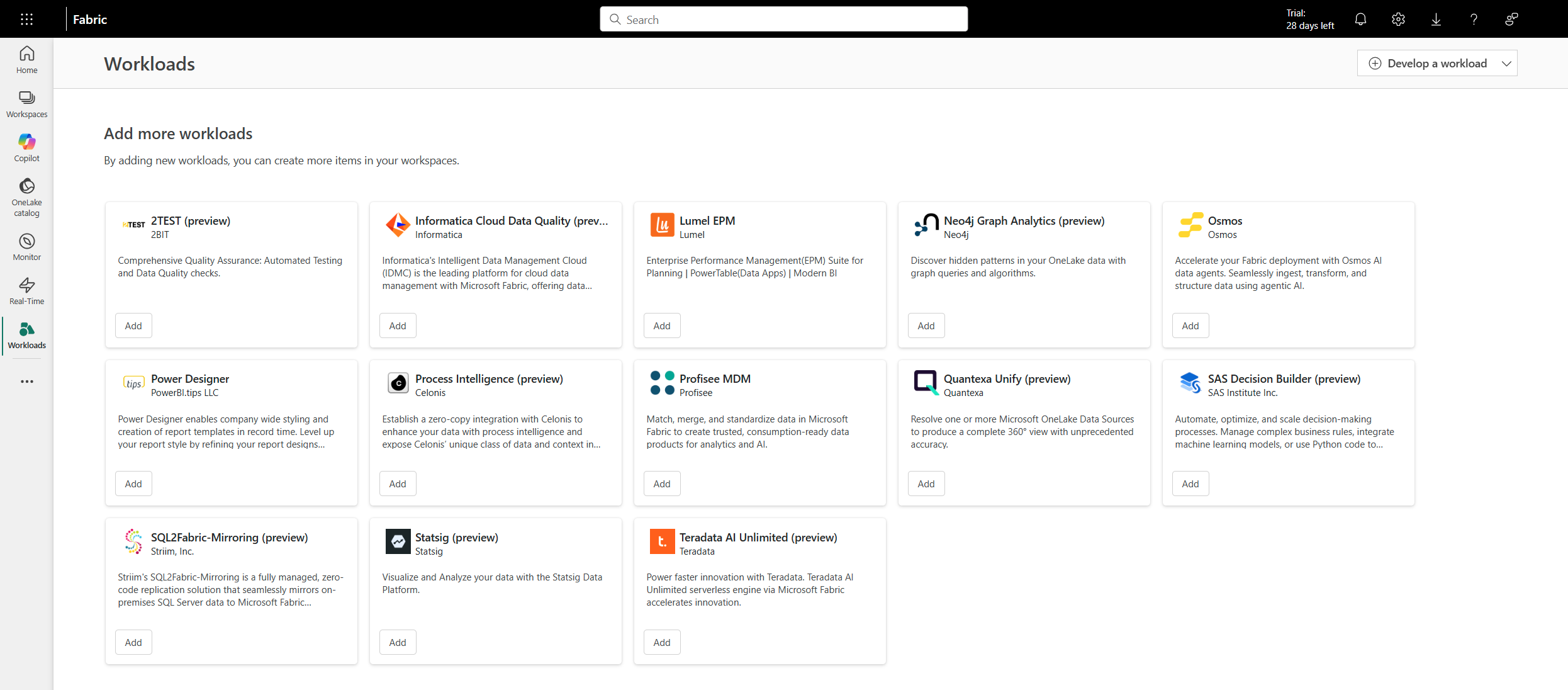Click Striim, Inc. publisher text
The width and height of the screenshot is (1568, 690).
coord(172,551)
